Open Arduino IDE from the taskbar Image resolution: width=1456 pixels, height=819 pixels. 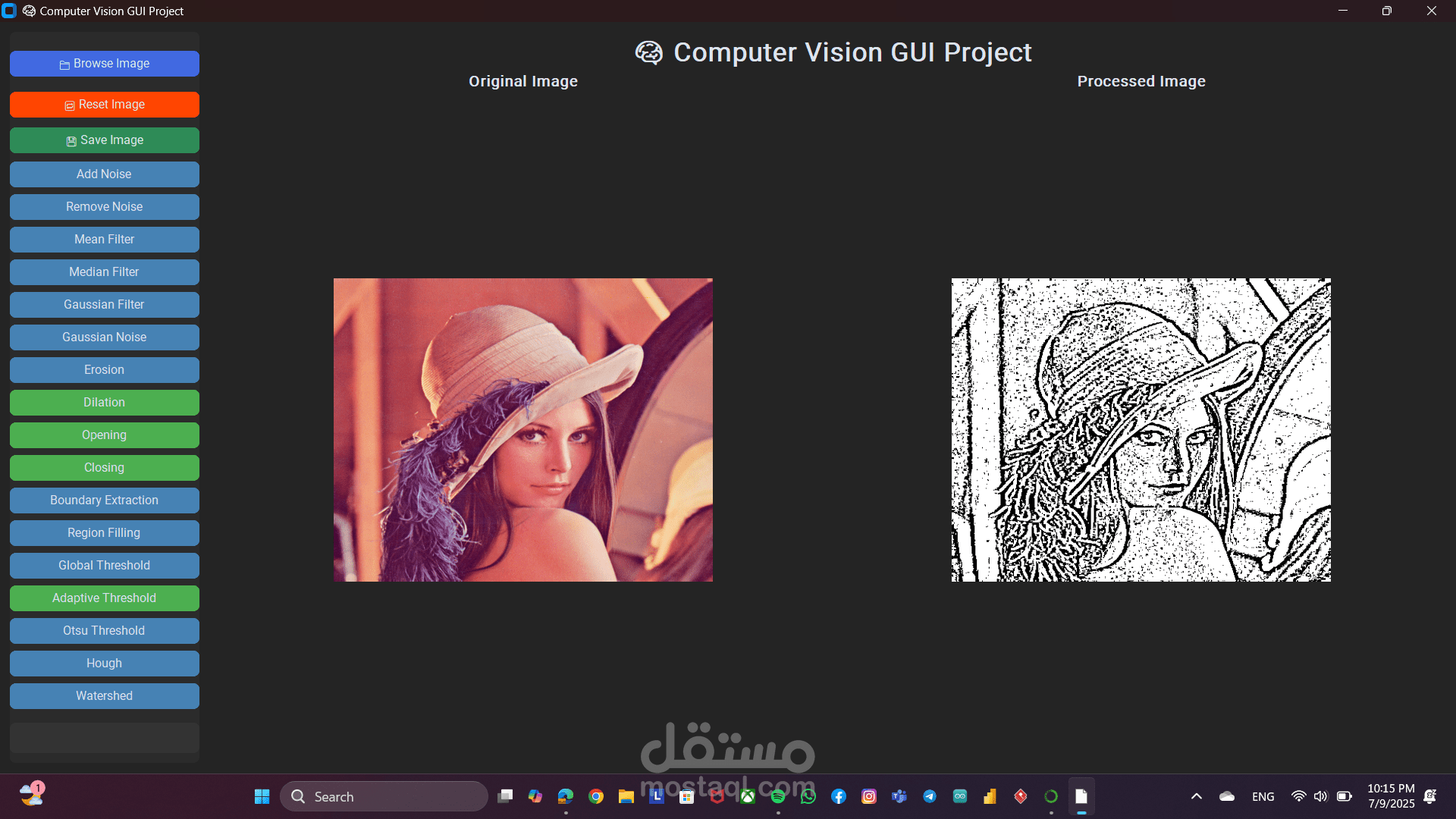pyautogui.click(x=960, y=796)
